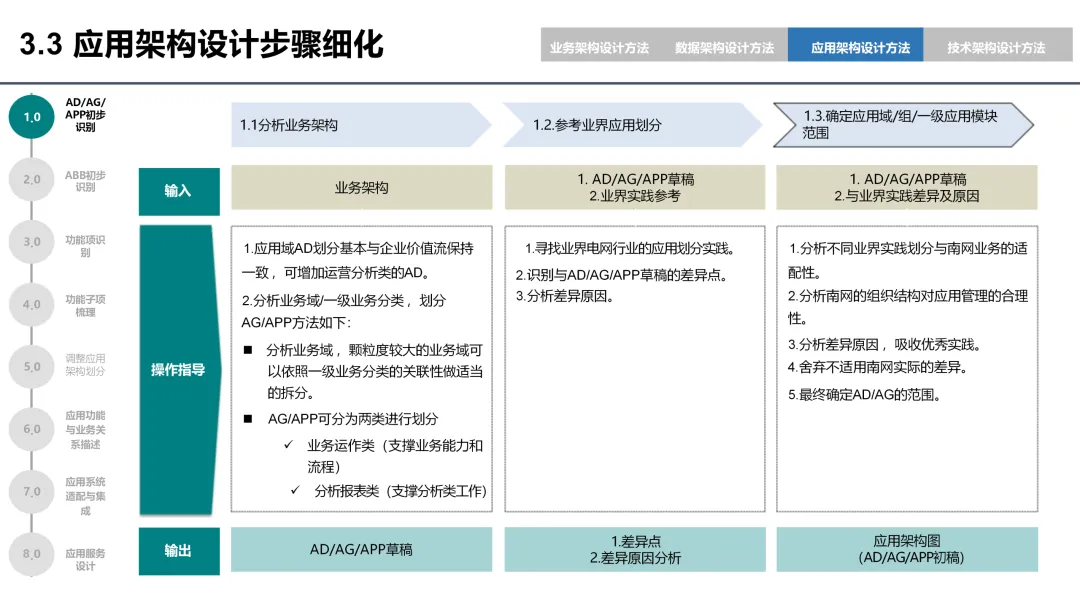
Task: Click the 7.0 step circle
Action: pos(32,492)
